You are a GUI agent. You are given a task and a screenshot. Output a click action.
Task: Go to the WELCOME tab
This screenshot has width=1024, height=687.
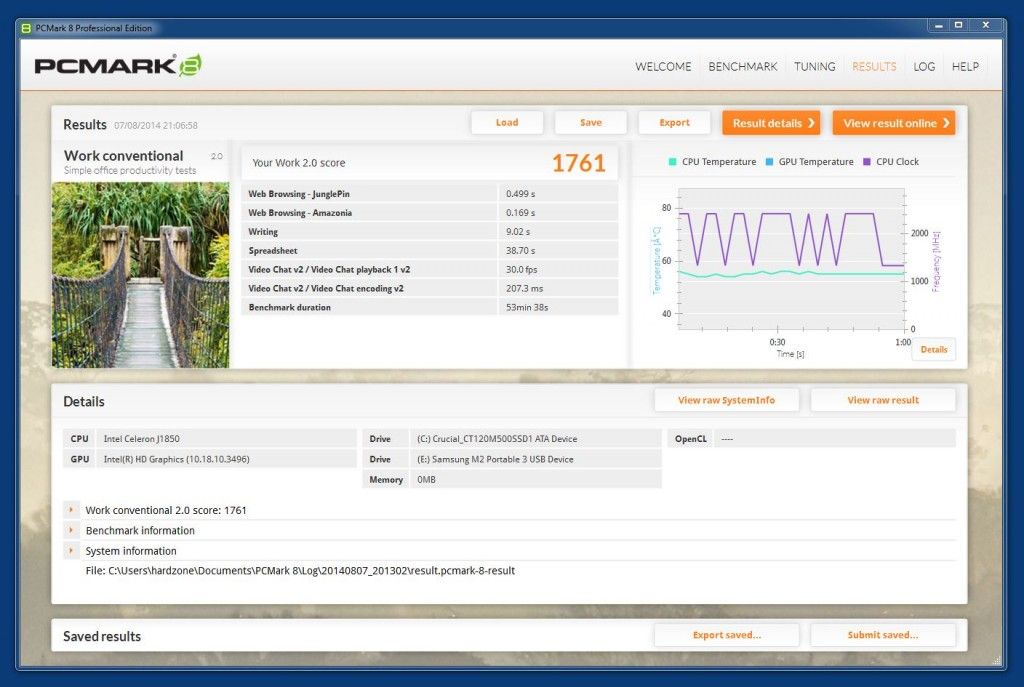click(663, 67)
